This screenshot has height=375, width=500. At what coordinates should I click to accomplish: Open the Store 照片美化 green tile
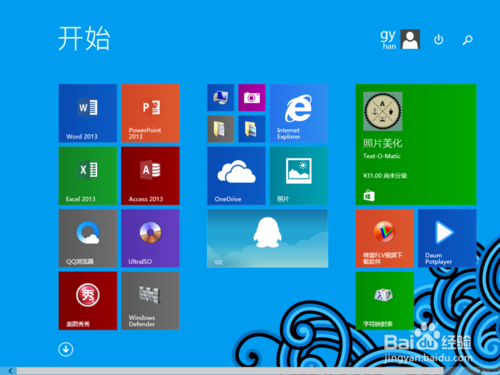(416, 144)
